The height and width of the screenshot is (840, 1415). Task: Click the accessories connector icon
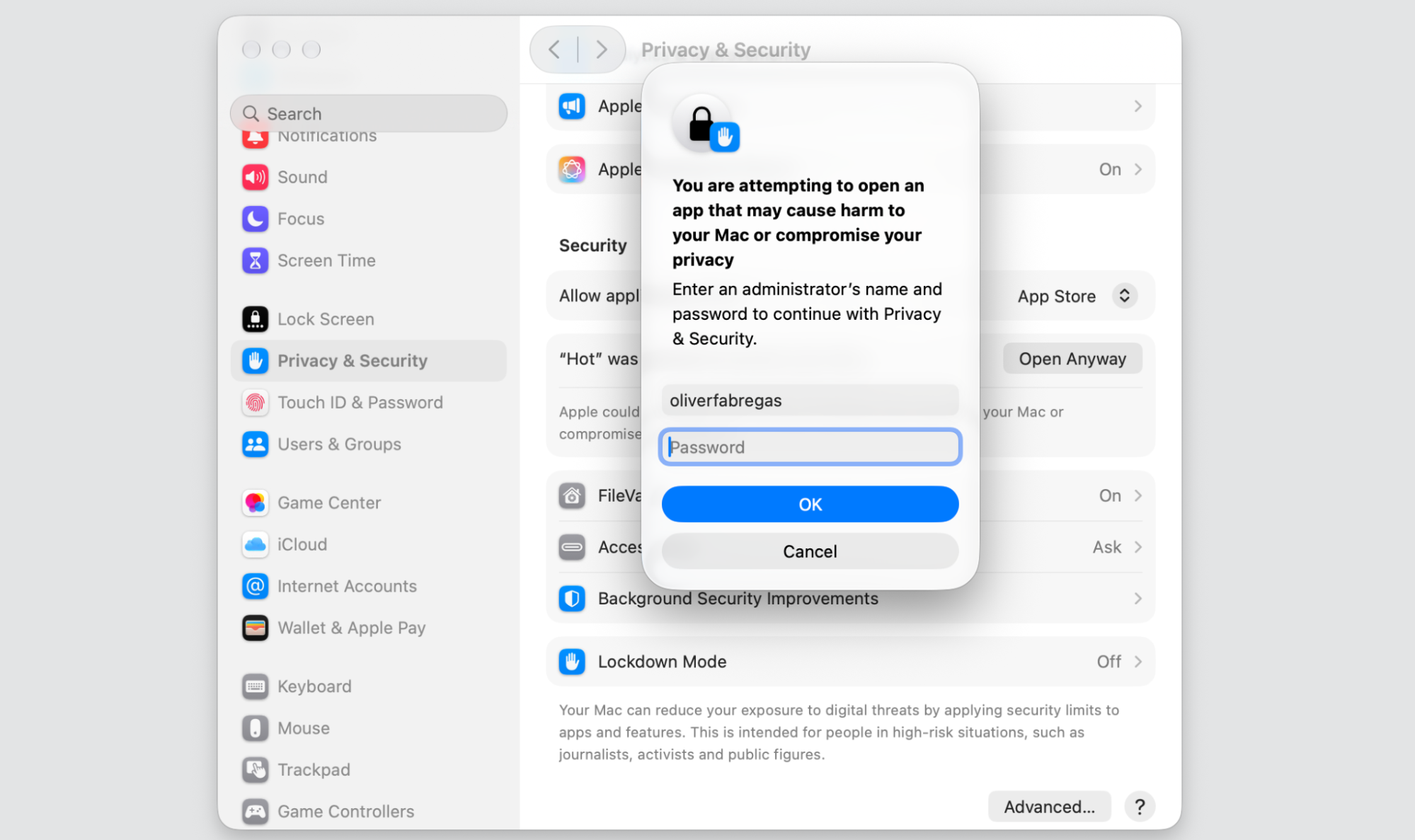[x=572, y=547]
